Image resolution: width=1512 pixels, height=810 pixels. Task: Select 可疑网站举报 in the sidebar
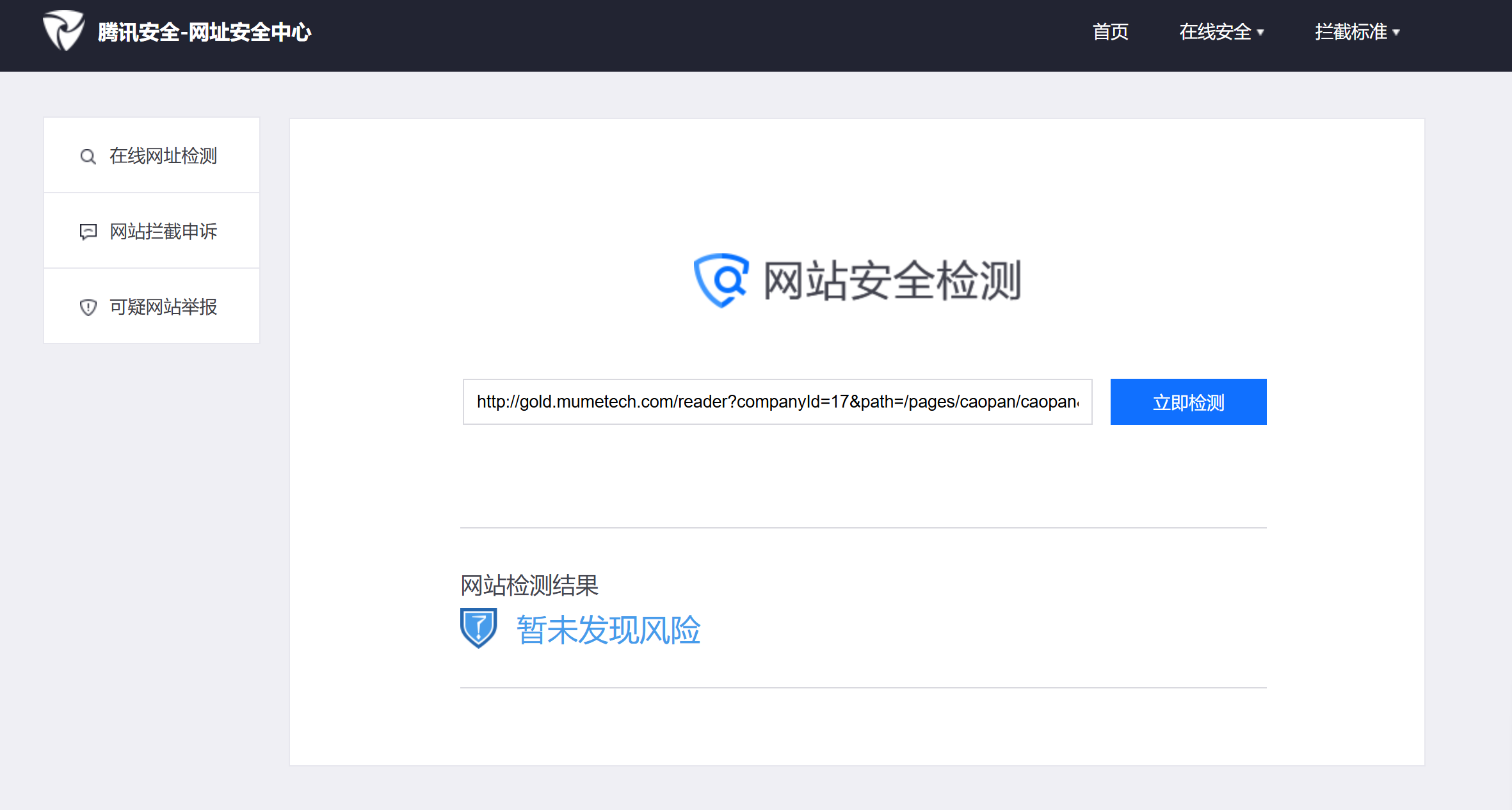163,307
